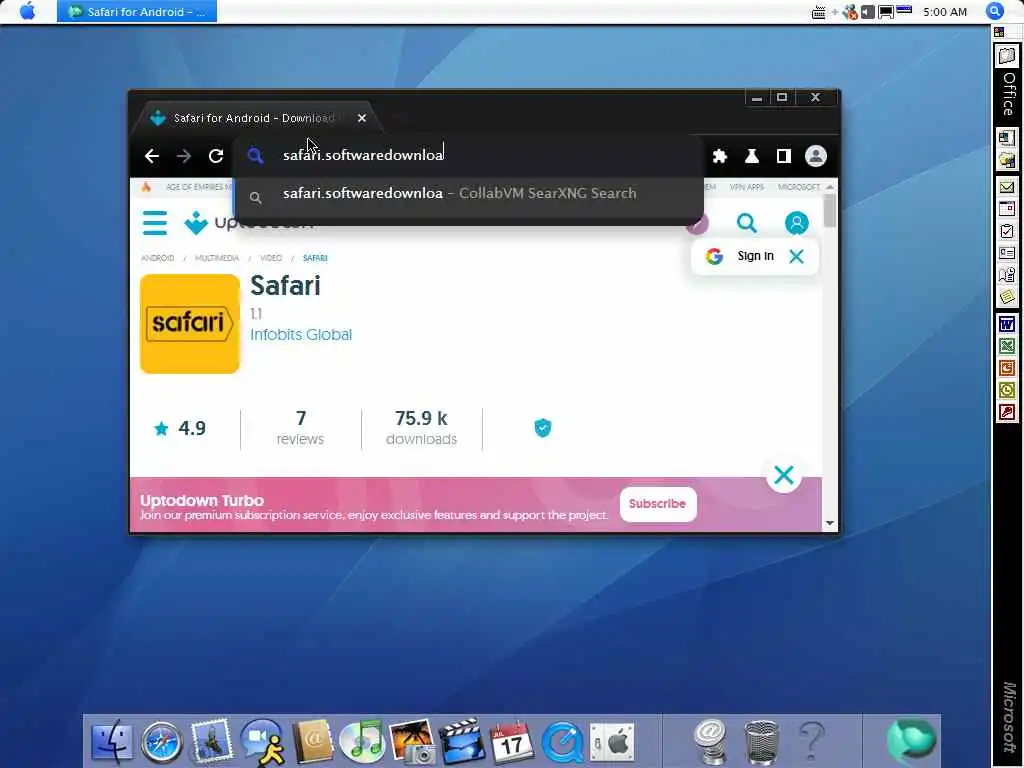Click the page vertical scrollbar thumb
The height and width of the screenshot is (768, 1024).
(829, 211)
